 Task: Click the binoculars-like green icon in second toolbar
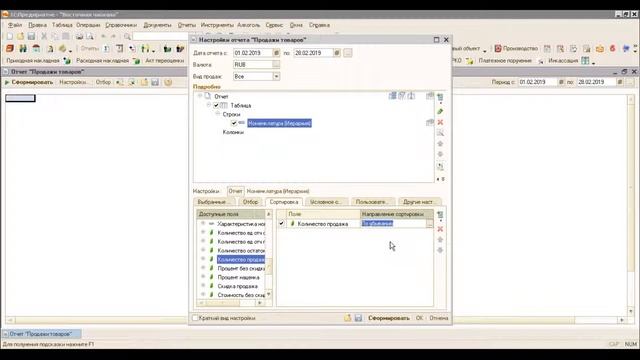point(23,49)
